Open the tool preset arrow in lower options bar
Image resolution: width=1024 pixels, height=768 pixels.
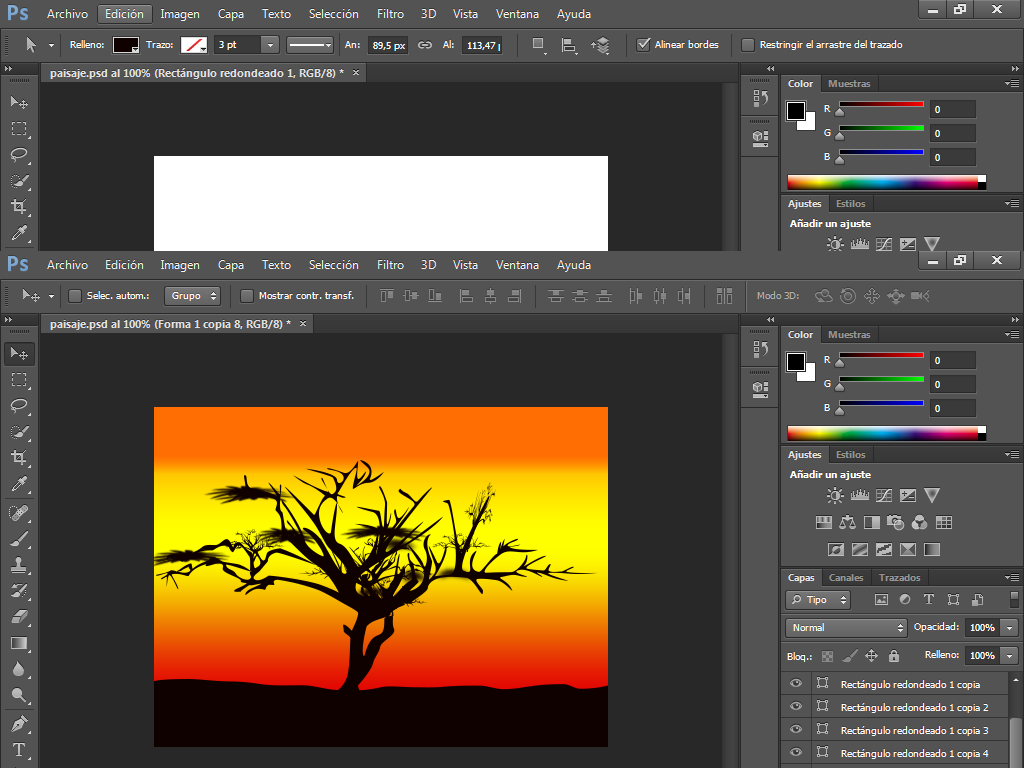(51, 296)
